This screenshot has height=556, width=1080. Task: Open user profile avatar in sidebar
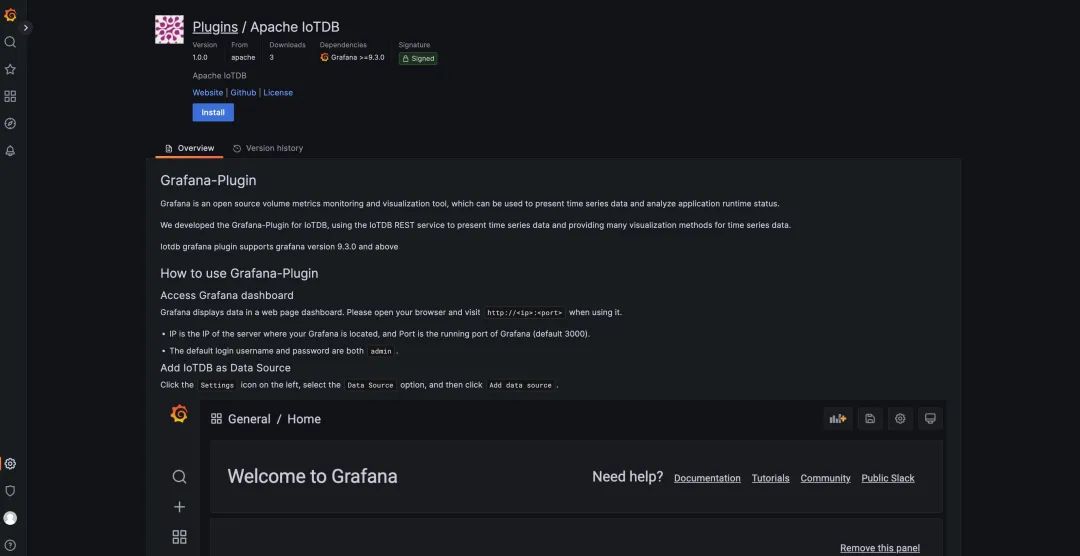click(10, 518)
